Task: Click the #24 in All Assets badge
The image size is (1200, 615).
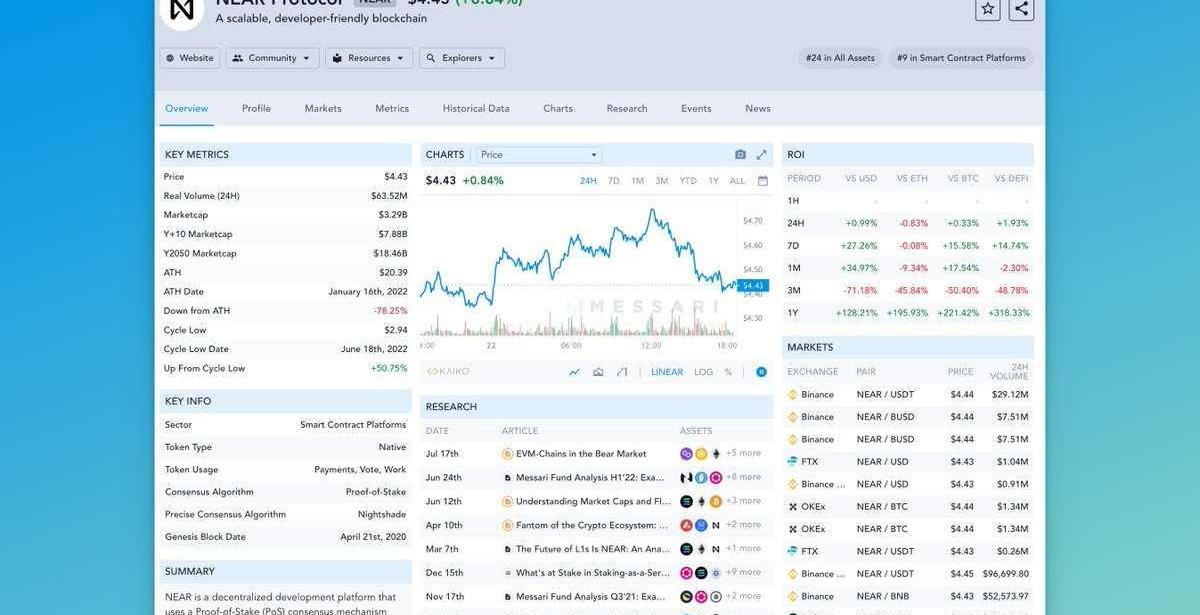Action: [840, 58]
